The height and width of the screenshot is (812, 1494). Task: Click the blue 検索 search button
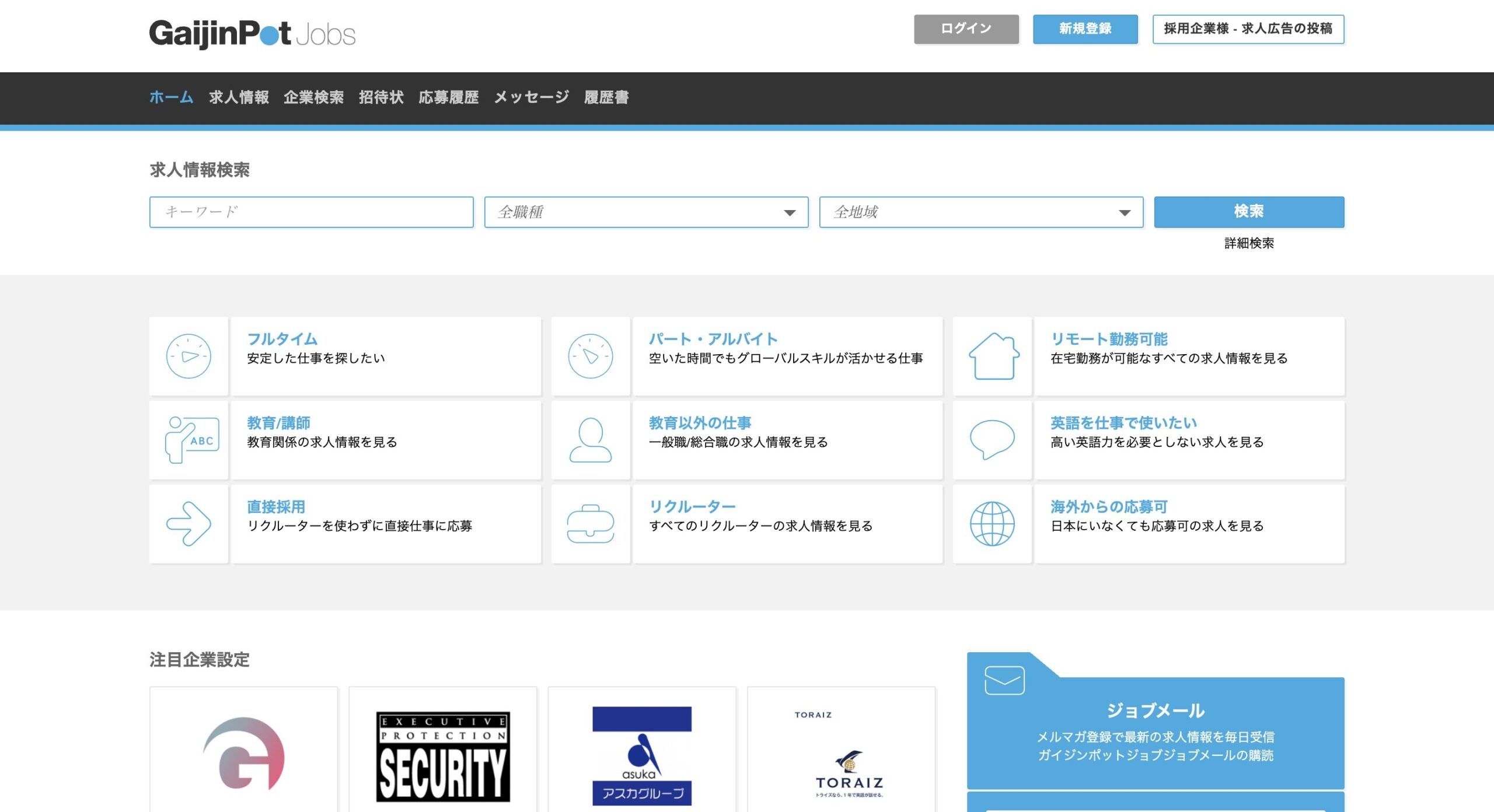pos(1249,212)
